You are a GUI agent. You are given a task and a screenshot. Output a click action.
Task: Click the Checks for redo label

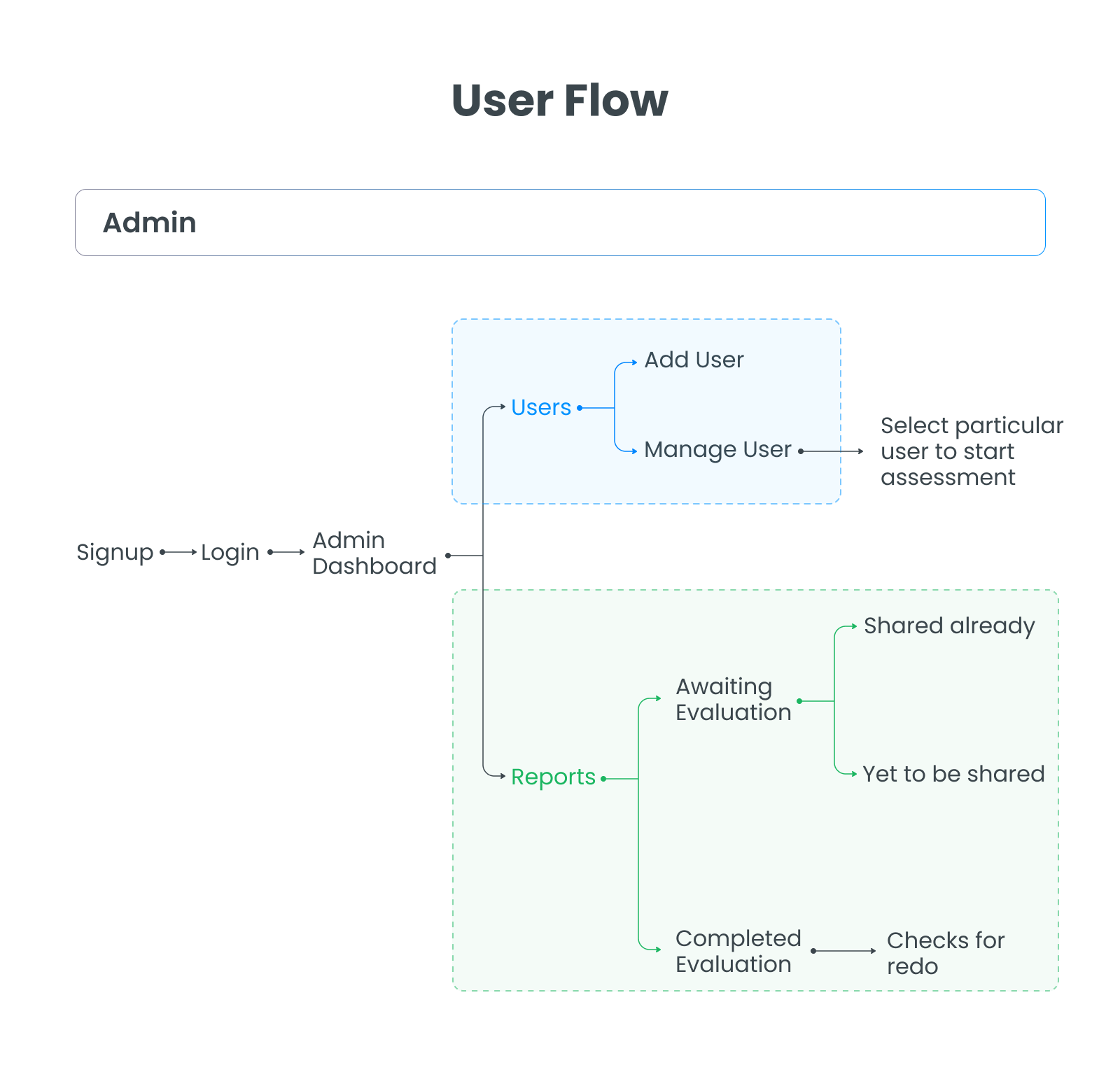(x=945, y=953)
